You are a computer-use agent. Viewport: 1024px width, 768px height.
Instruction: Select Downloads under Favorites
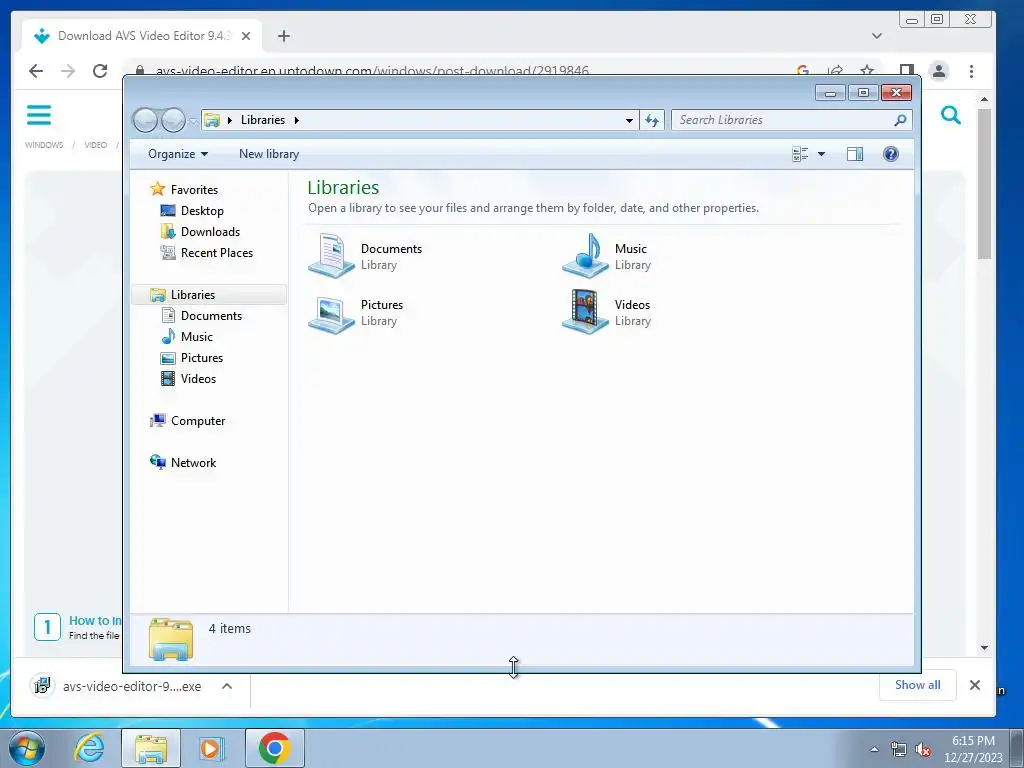pyautogui.click(x=210, y=232)
